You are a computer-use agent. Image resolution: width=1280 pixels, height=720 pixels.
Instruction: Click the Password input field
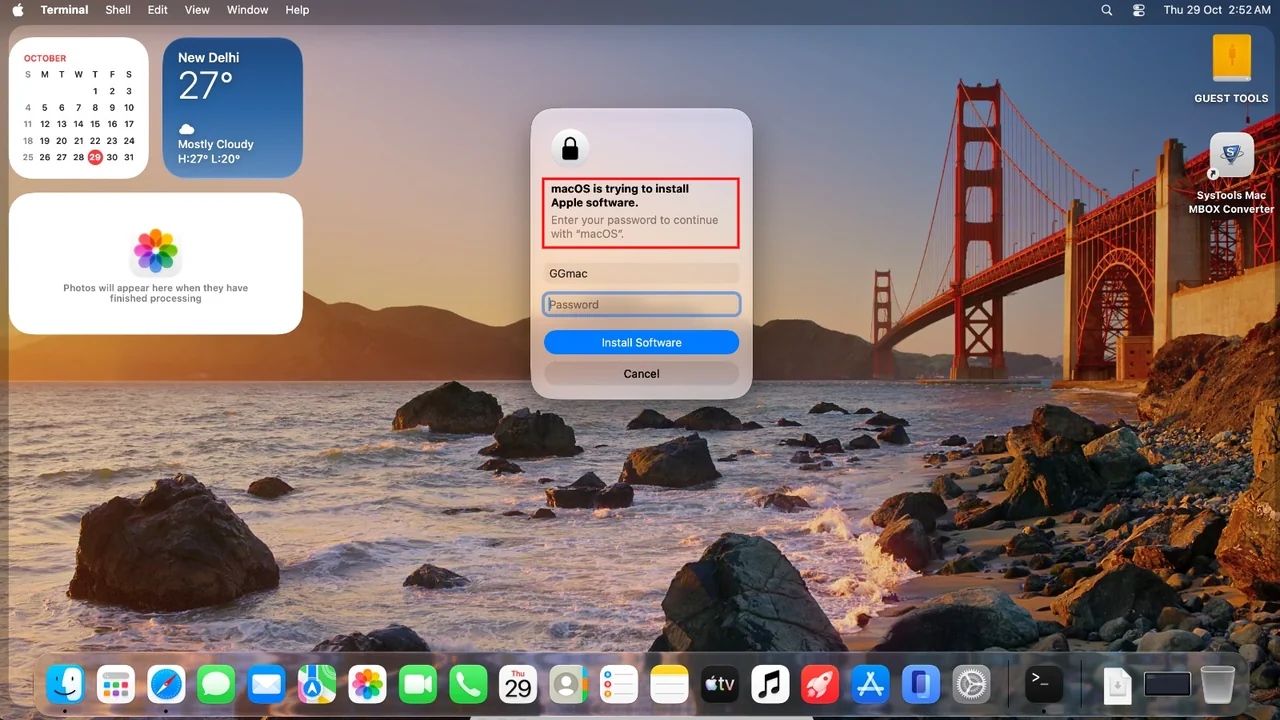[641, 304]
